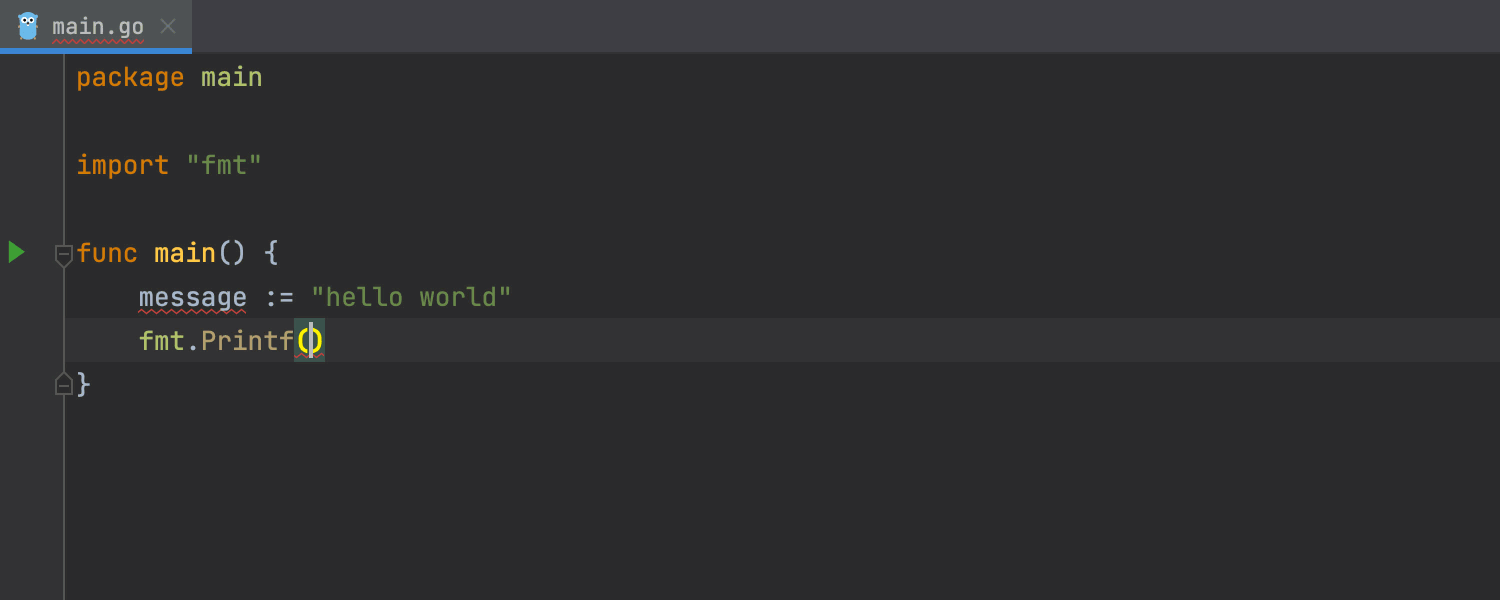Click the package keyword
The image size is (1500, 600).
[130, 78]
